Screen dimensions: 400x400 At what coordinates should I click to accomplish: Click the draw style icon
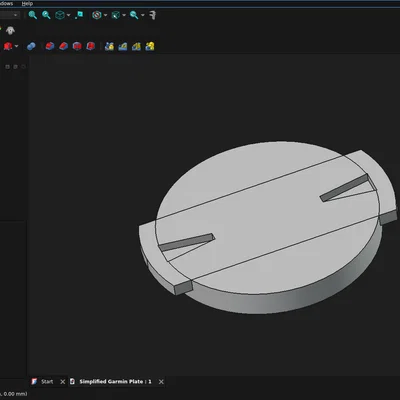97,15
